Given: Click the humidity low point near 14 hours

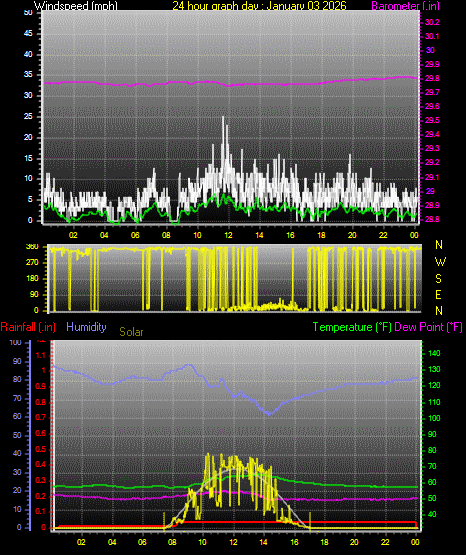Looking at the screenshot, I should (270, 413).
